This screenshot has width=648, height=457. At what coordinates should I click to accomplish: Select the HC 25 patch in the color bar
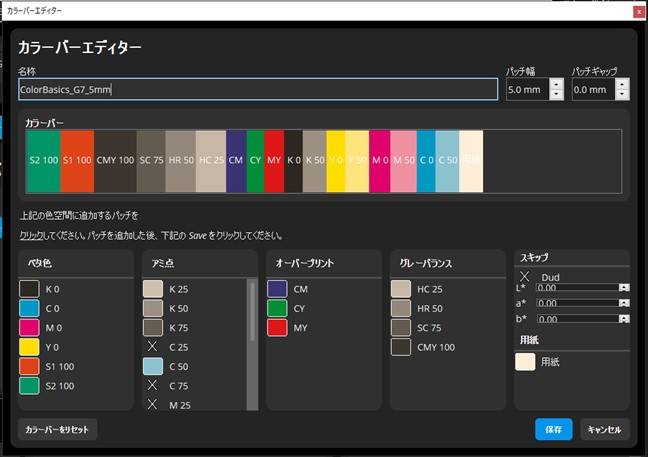(211, 161)
